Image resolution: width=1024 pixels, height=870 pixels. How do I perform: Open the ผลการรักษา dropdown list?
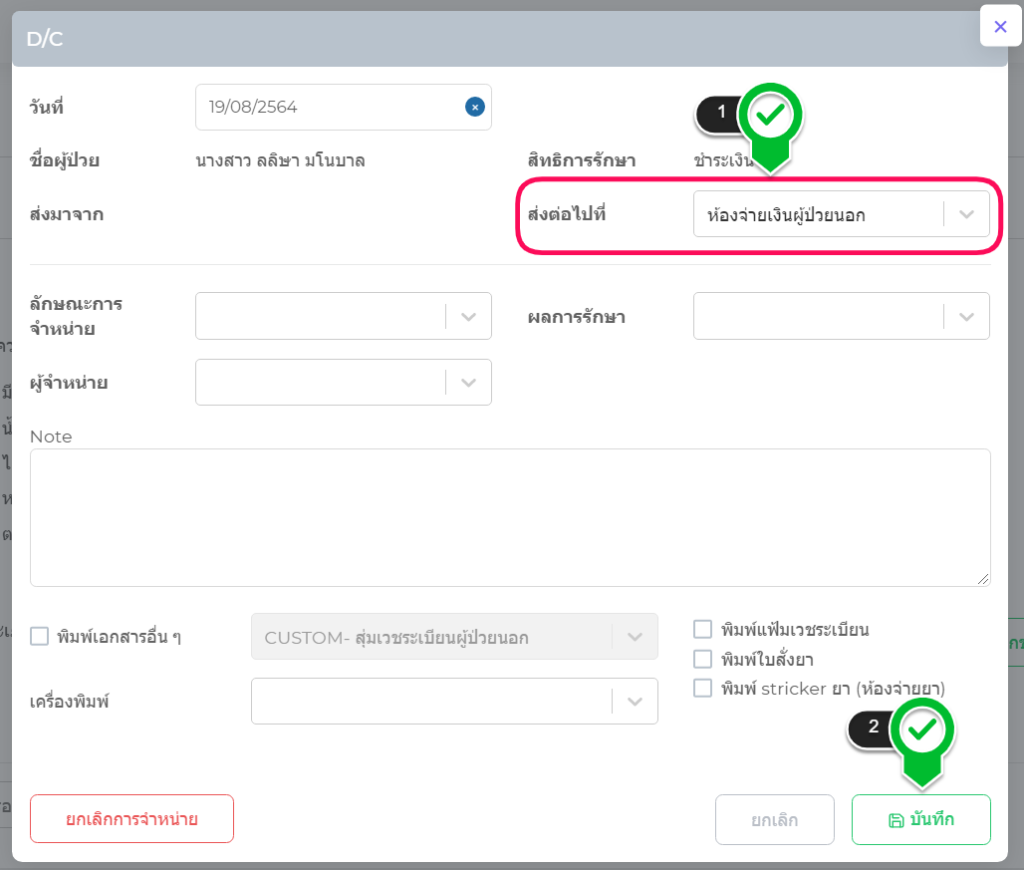(966, 316)
